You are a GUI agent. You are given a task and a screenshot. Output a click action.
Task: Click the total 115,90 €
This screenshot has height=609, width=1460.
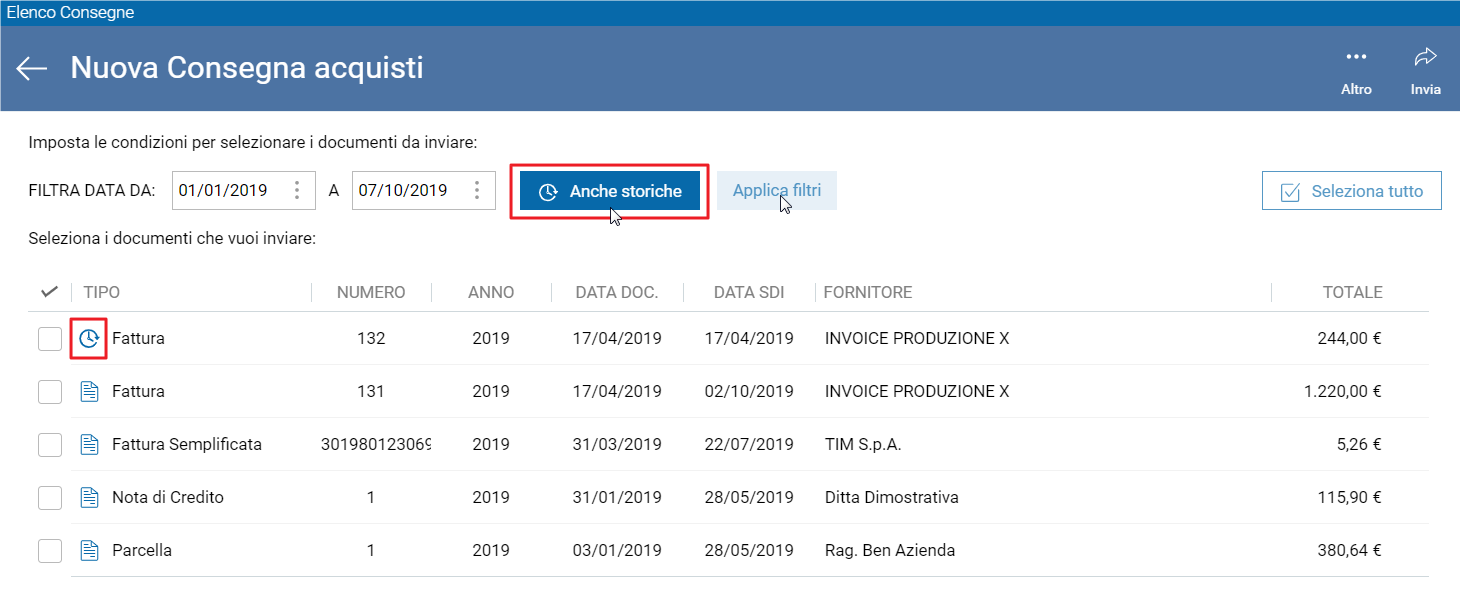coord(1350,497)
